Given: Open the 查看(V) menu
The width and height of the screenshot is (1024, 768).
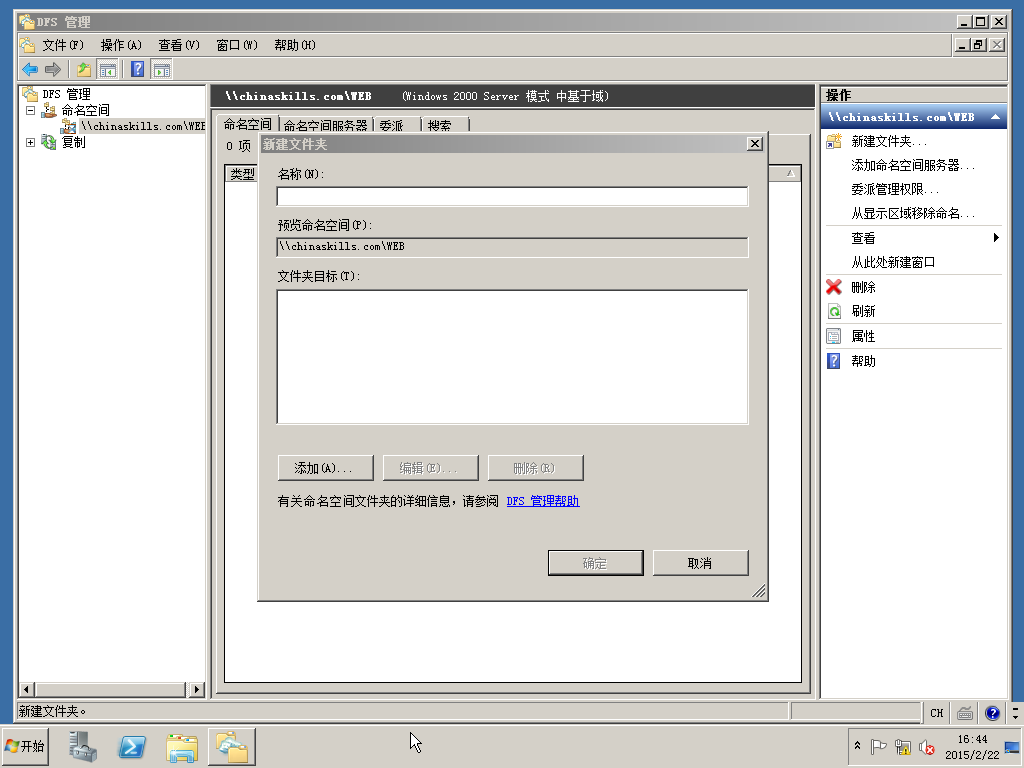Looking at the screenshot, I should pos(178,45).
